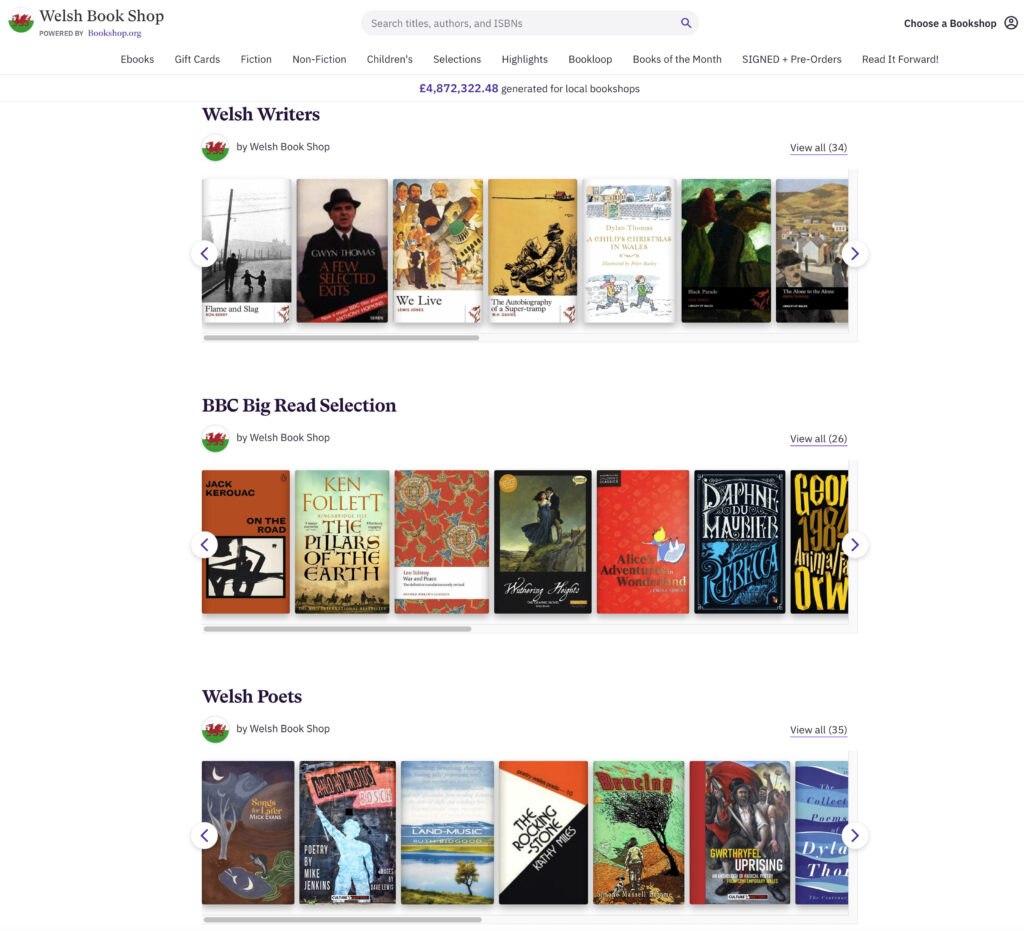1024x931 pixels.
Task: Click the search magnifier icon
Action: [x=686, y=23]
